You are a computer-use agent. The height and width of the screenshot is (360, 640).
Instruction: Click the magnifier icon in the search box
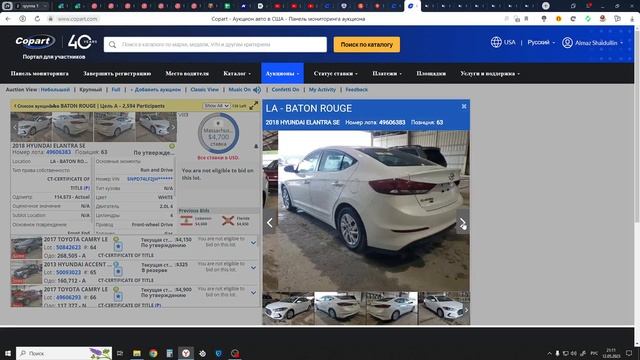pyautogui.click(x=112, y=44)
